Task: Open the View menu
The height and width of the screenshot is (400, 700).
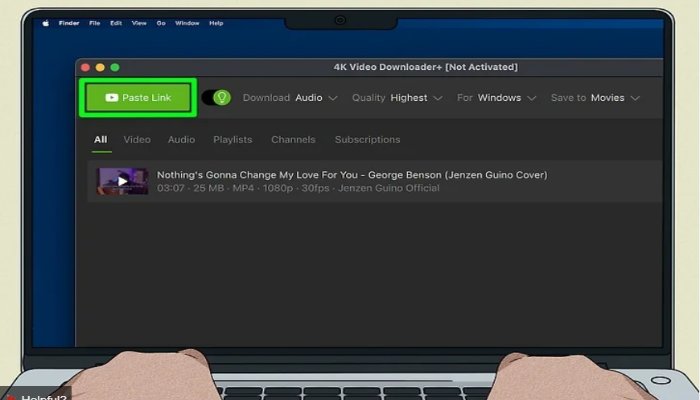Action: [139, 23]
